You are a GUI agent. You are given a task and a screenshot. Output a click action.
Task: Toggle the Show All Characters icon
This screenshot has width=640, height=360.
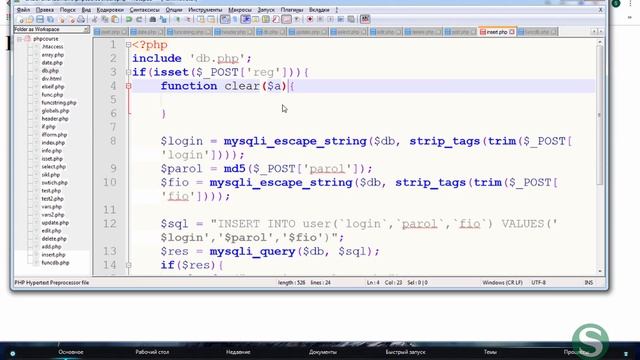click(235, 19)
